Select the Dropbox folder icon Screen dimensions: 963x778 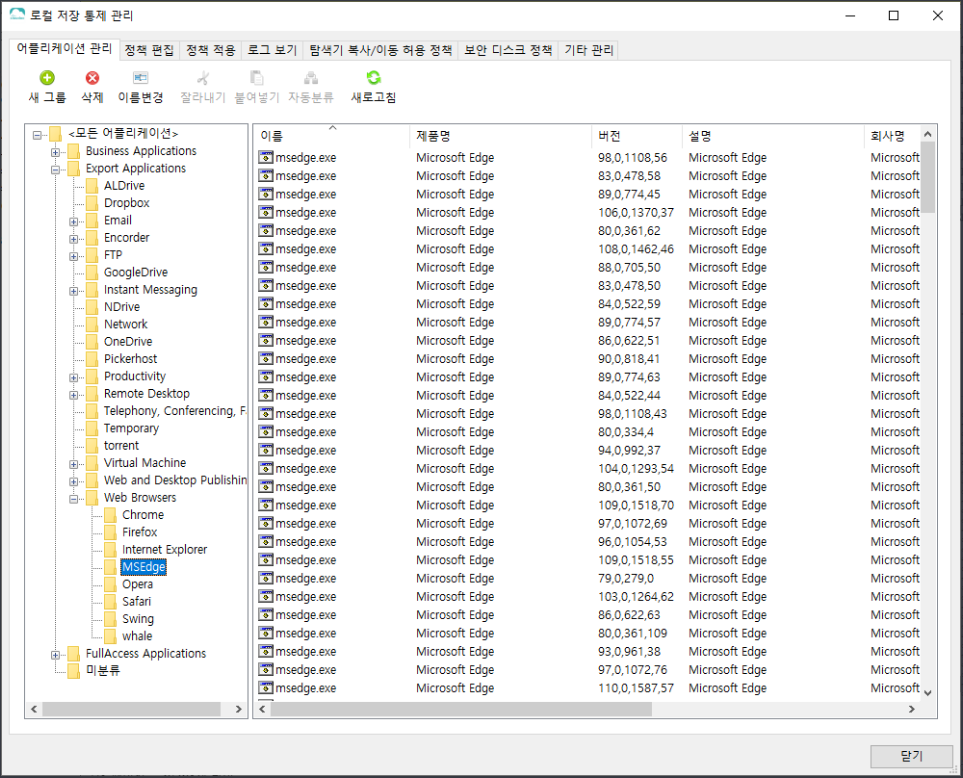92,203
